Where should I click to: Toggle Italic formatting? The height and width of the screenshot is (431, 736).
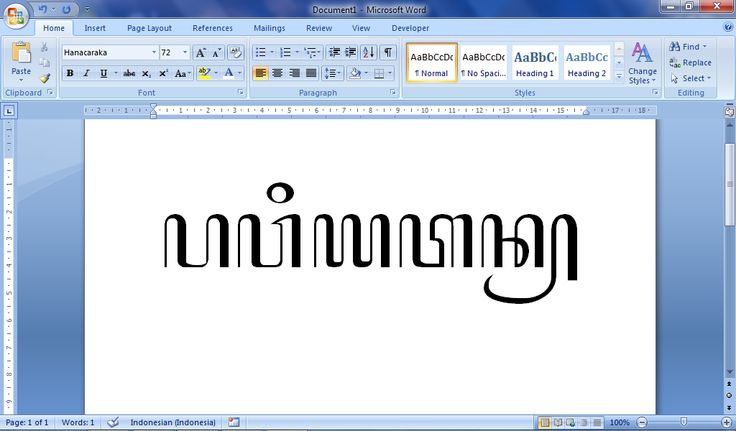(86, 73)
